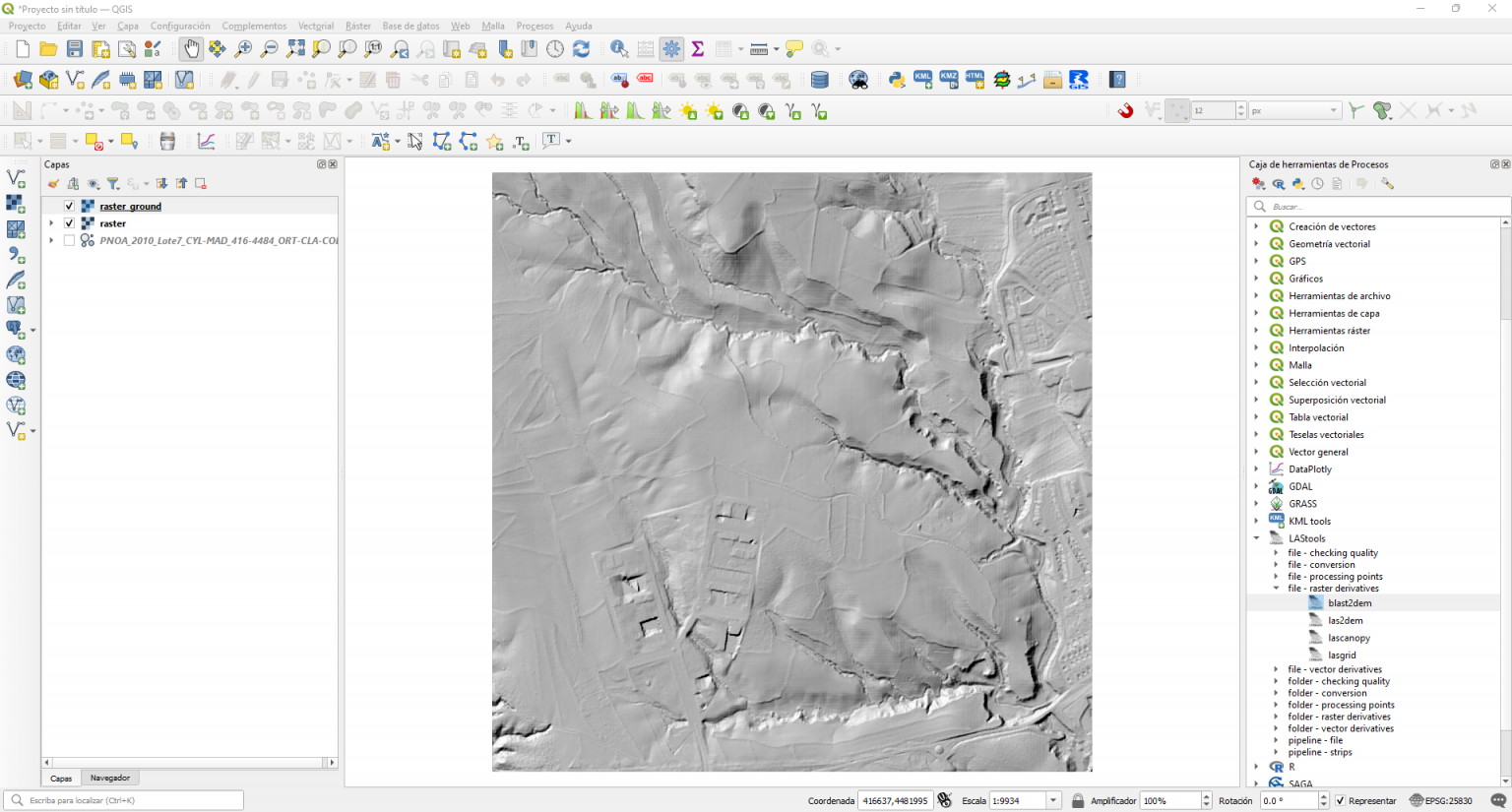Collapse the LAStools group in toolbox
Image resolution: width=1512 pixels, height=812 pixels.
click(1257, 538)
